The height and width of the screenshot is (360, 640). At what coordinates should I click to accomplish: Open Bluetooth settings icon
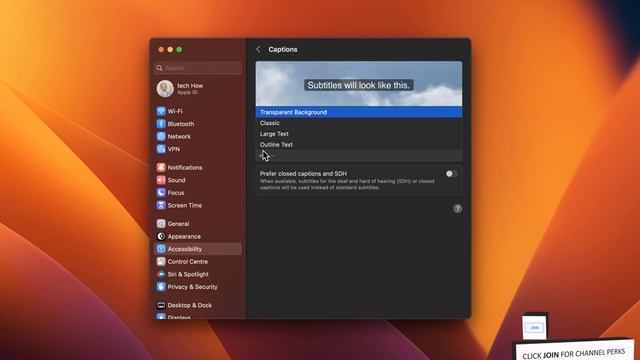161,124
